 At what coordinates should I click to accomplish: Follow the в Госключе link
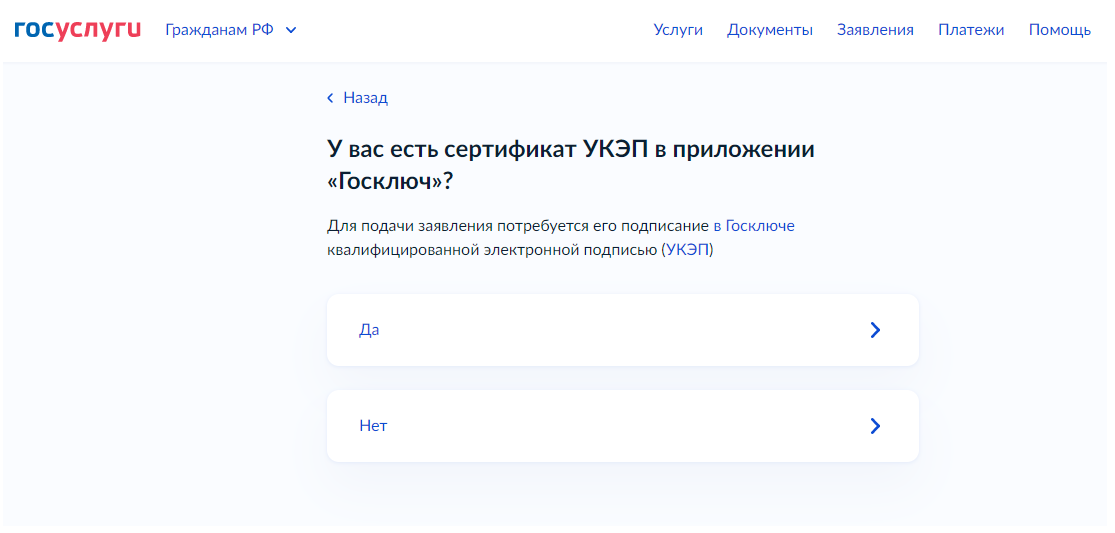coord(754,227)
